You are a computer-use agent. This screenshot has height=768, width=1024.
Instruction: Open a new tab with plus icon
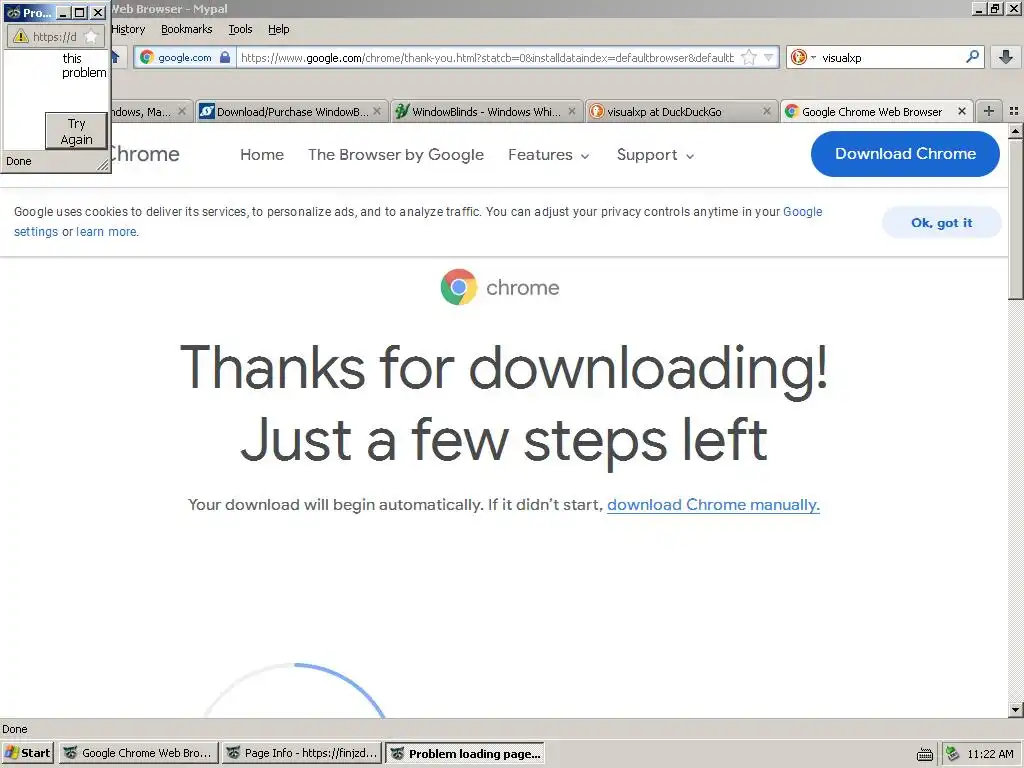pyautogui.click(x=989, y=111)
